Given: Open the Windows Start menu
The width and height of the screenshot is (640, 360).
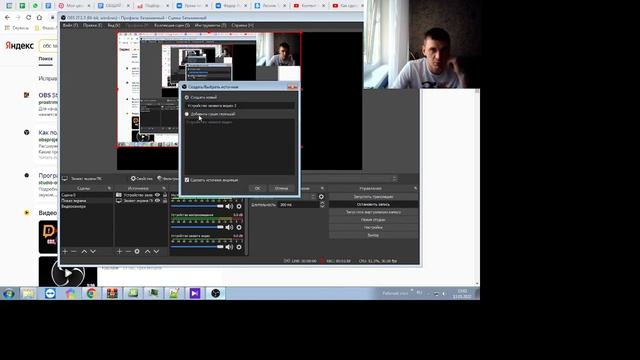Looking at the screenshot, I should tap(9, 293).
